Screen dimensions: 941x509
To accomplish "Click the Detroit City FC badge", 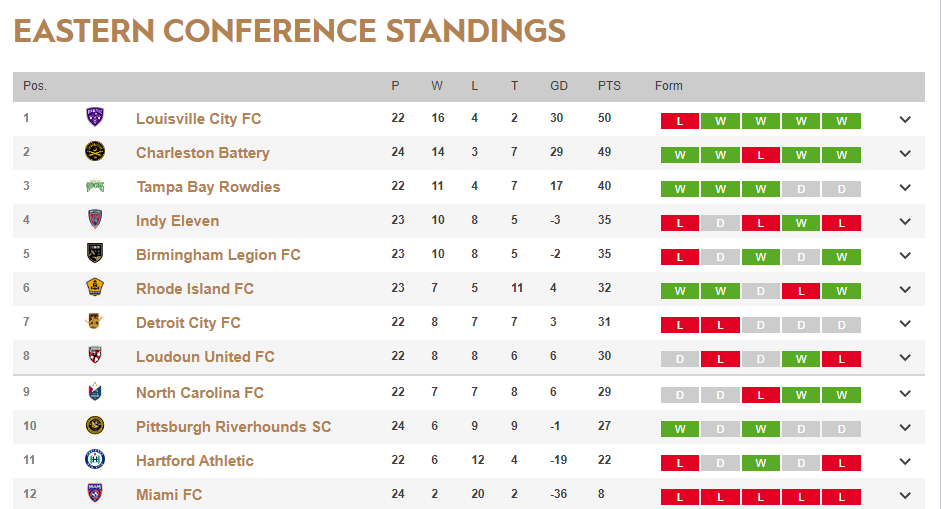I will [95, 322].
